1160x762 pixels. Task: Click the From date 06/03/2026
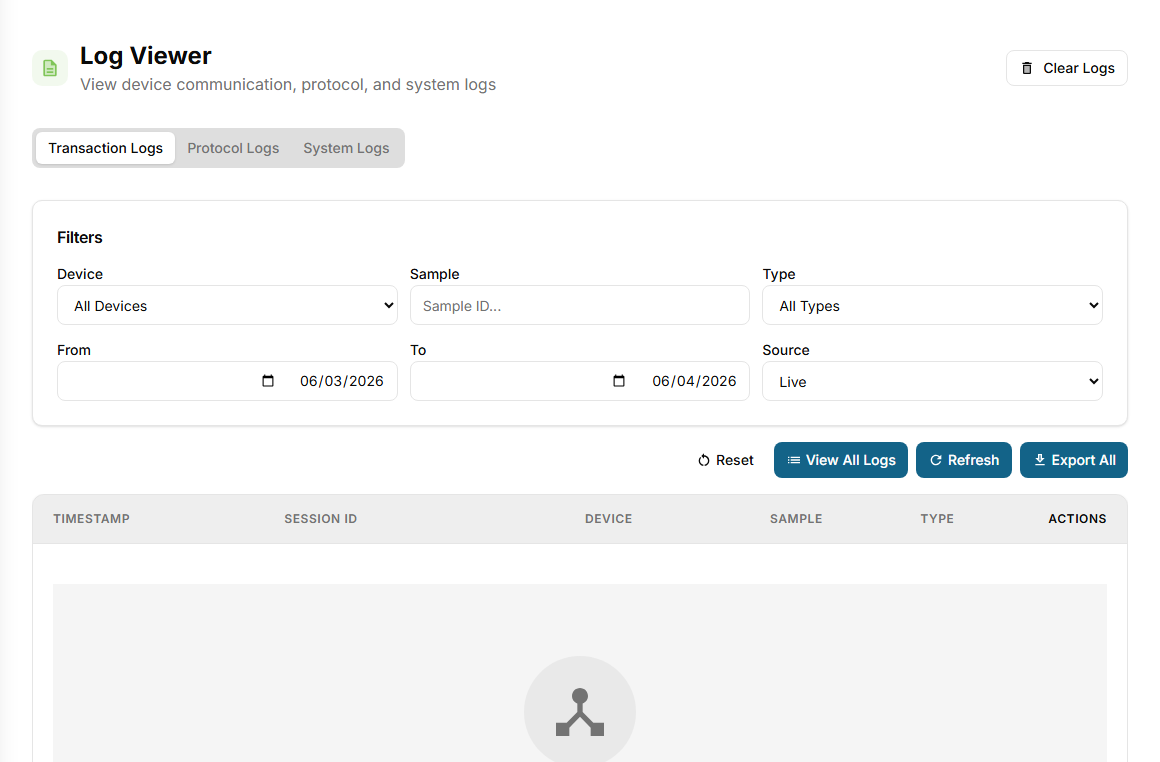(x=342, y=381)
